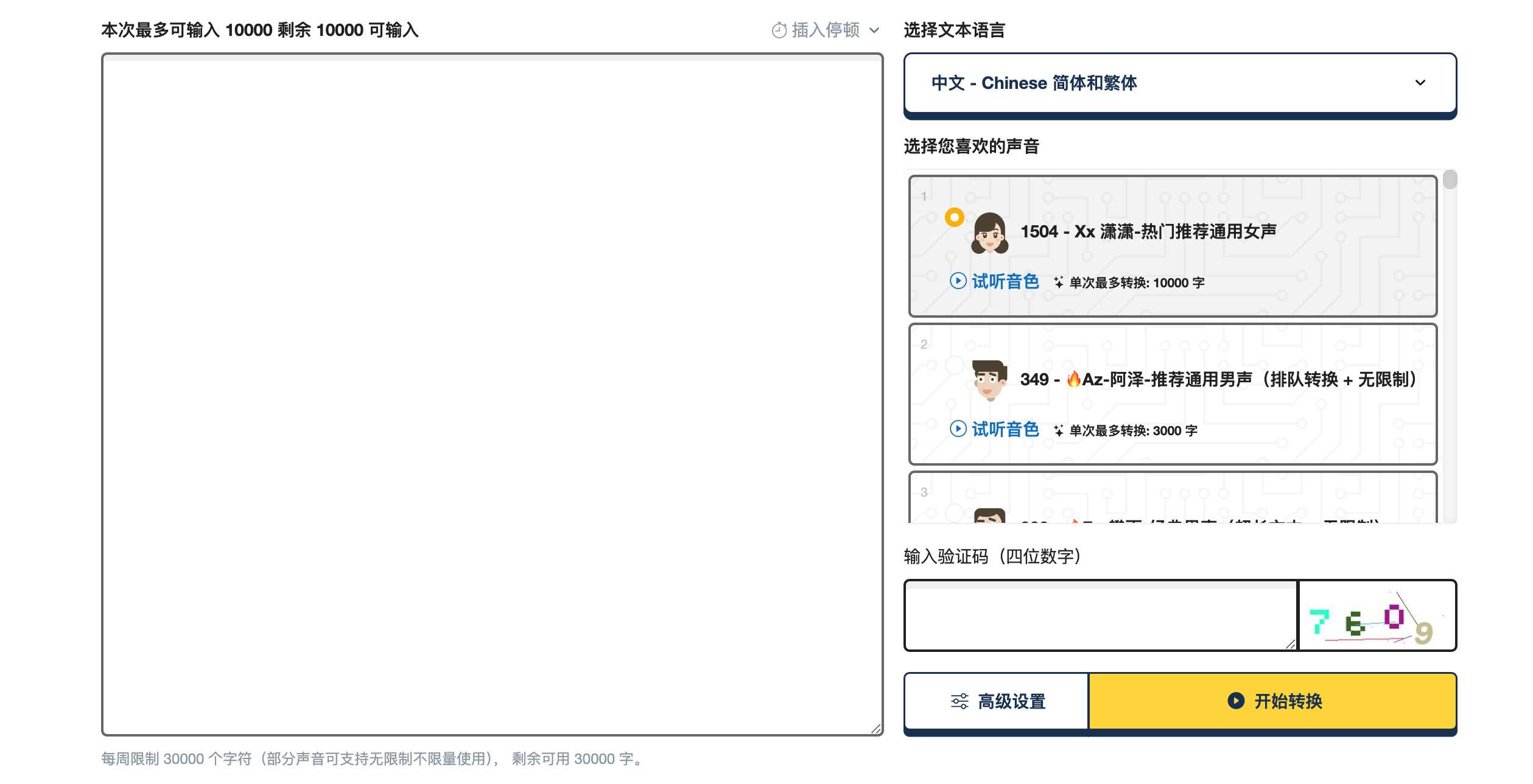Expand the 插入停顿 dropdown chevron
Image resolution: width=1533 pixels, height=784 pixels.
point(874,30)
